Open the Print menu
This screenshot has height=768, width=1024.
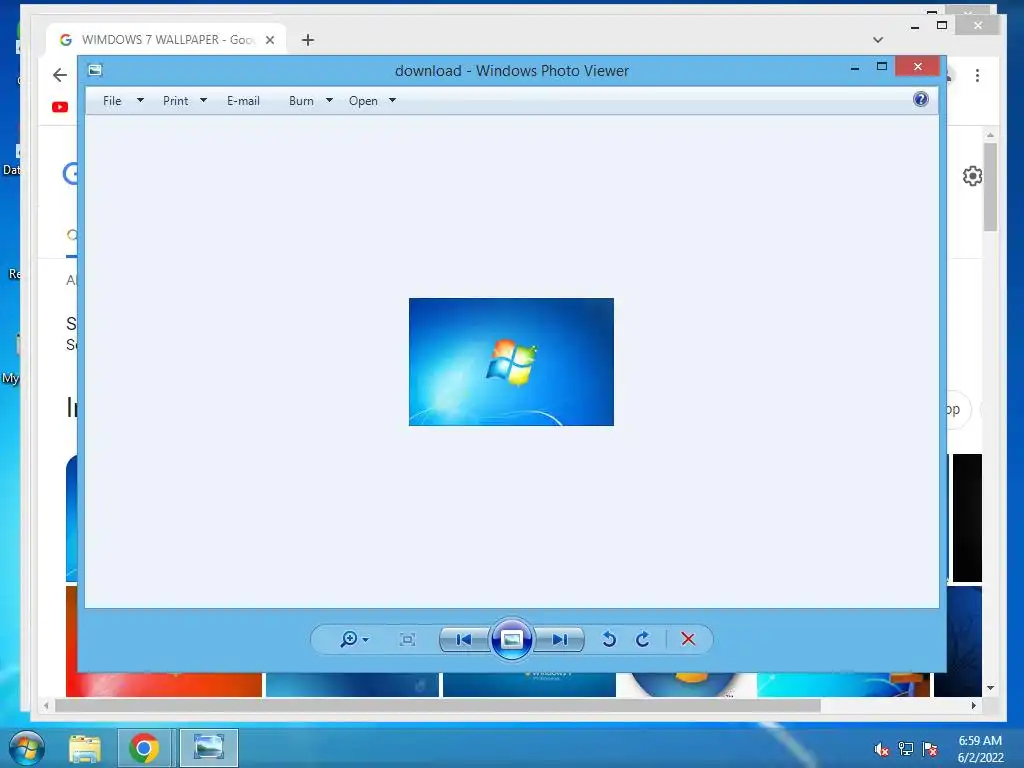tap(176, 101)
